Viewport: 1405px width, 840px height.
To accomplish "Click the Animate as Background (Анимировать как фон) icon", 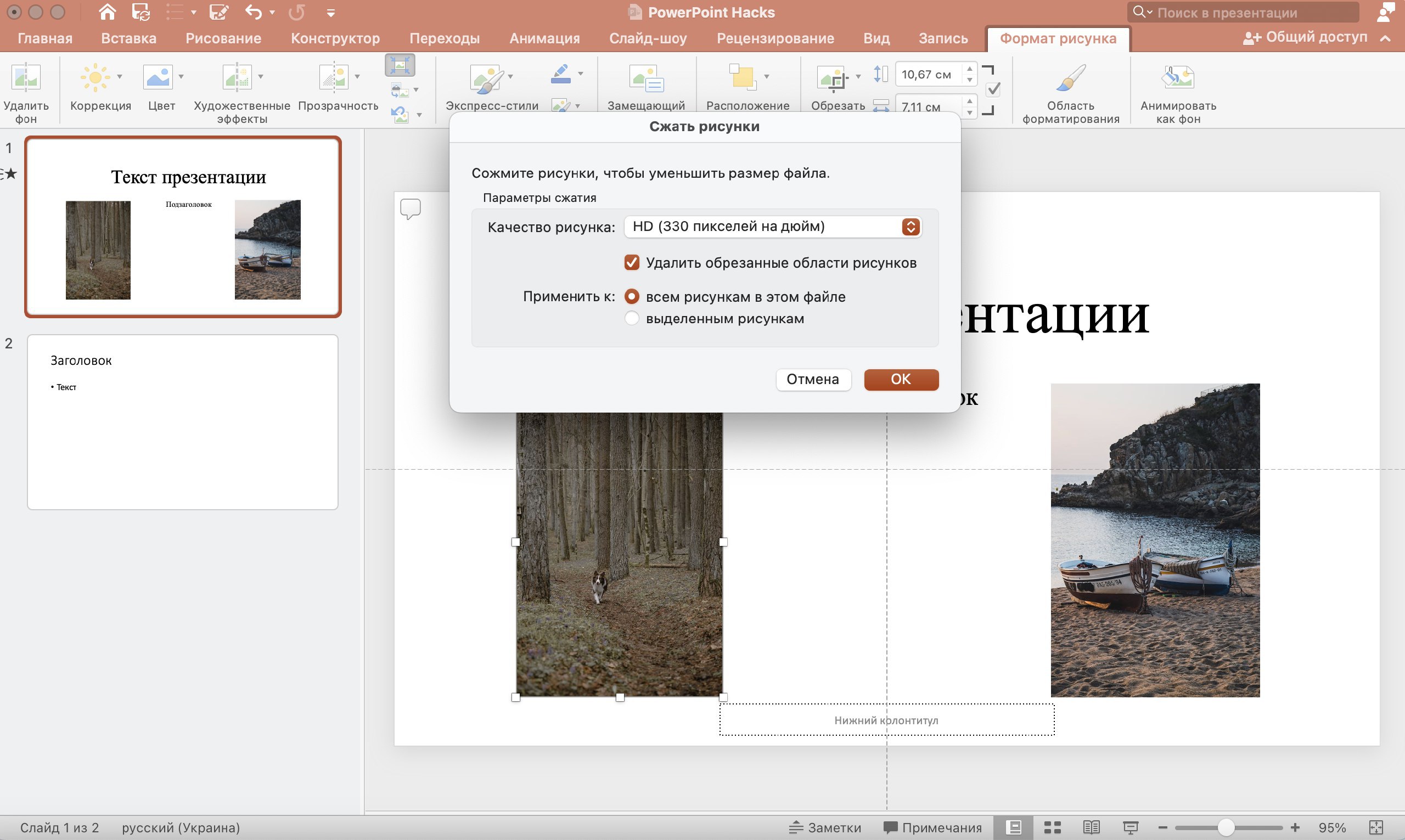I will point(1177,78).
